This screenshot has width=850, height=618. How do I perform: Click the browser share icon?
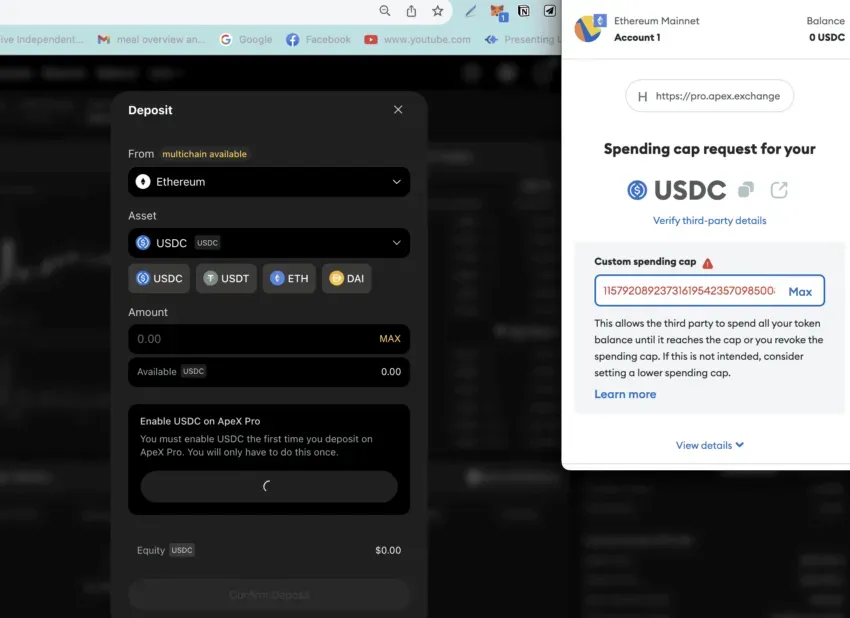click(x=411, y=11)
